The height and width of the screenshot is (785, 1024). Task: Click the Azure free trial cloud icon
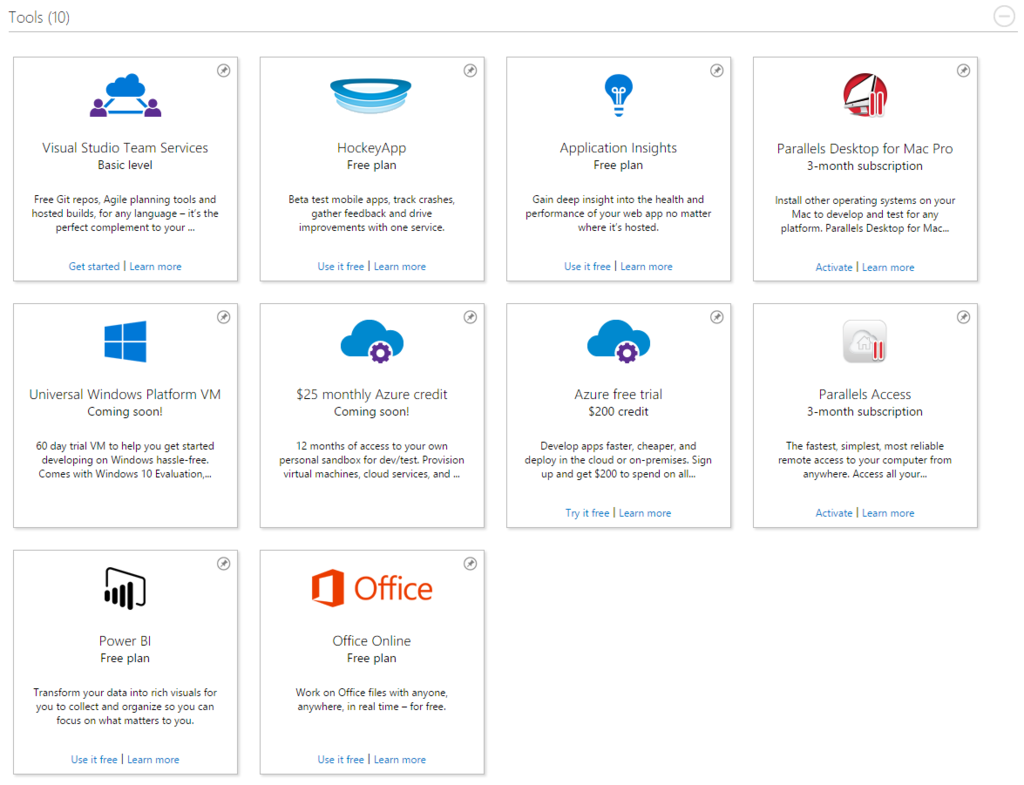pyautogui.click(x=618, y=341)
